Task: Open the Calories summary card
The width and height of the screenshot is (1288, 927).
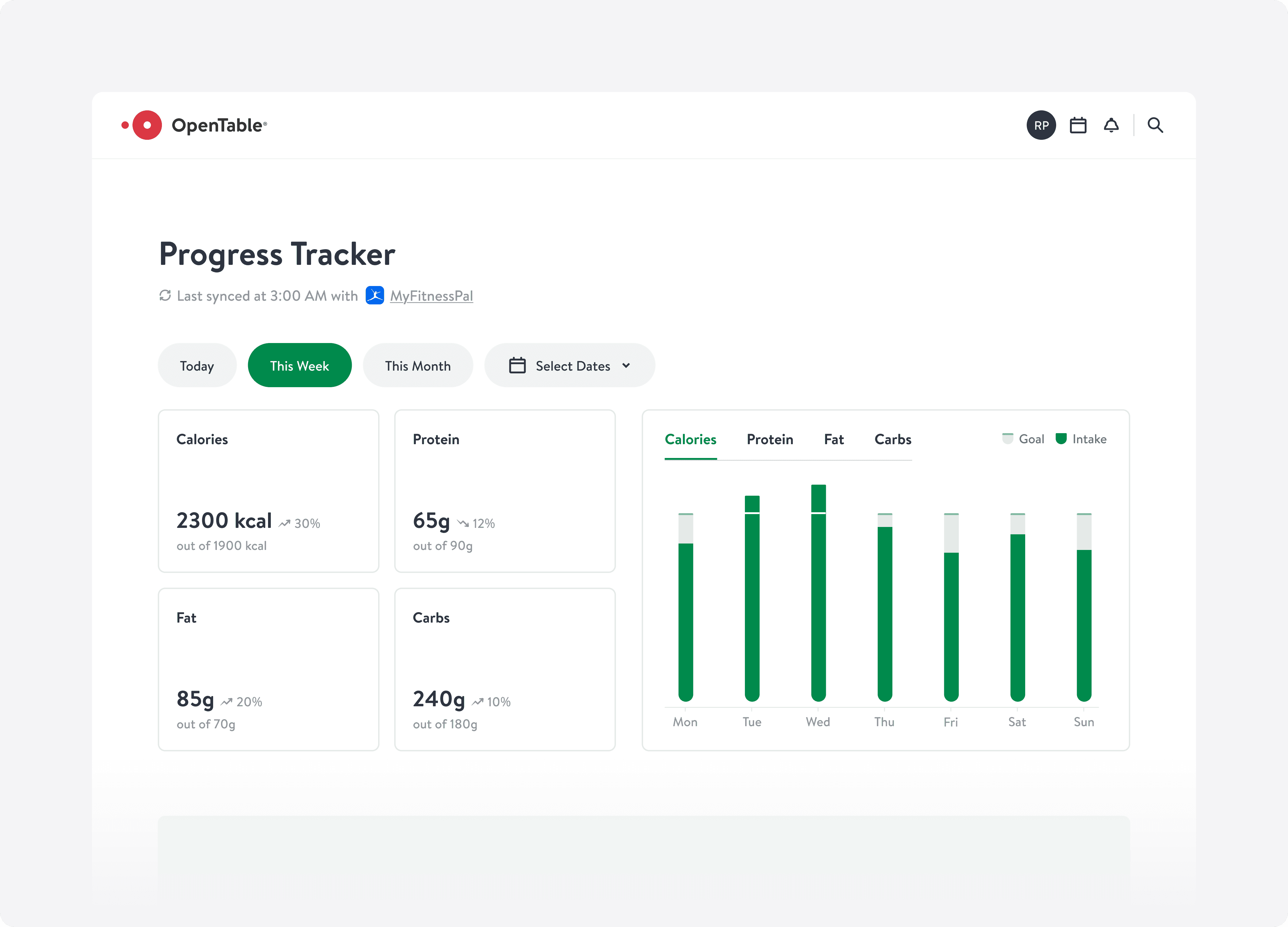Action: point(268,490)
